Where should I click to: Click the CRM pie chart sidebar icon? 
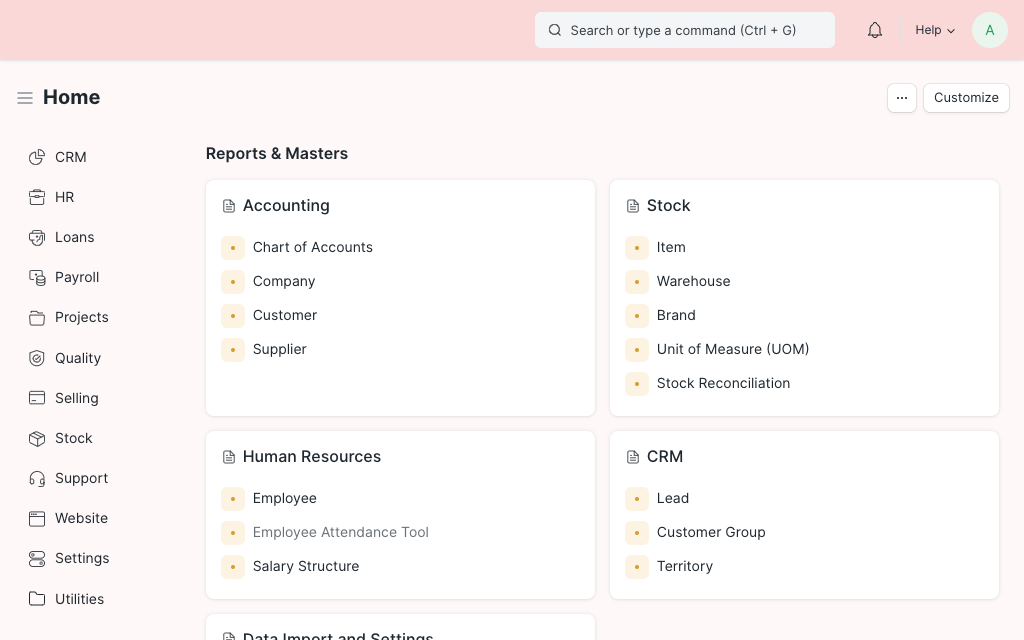point(37,157)
